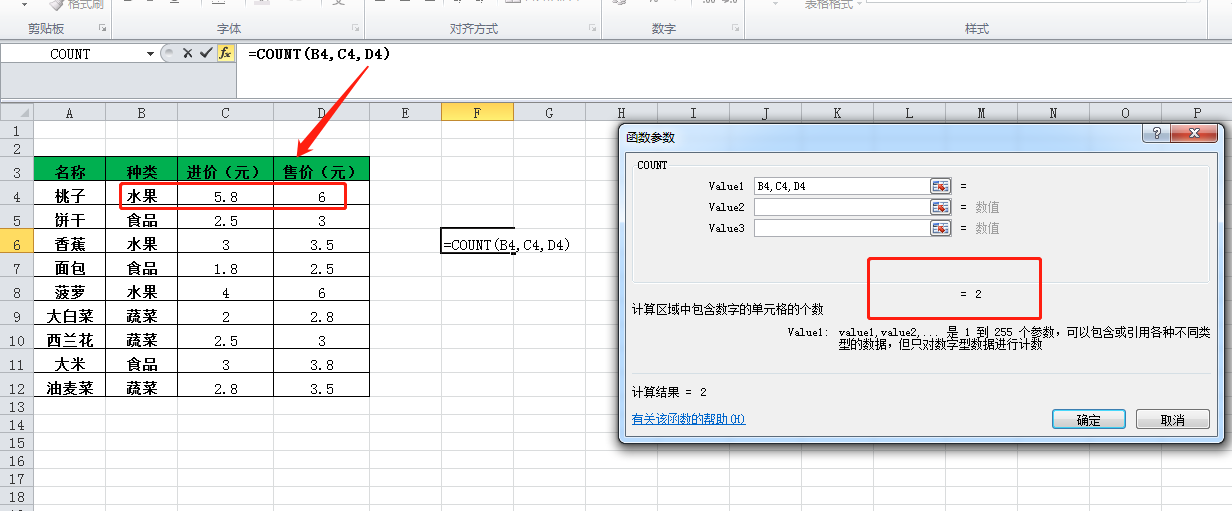Open the Name Box dropdown arrow
This screenshot has height=511, width=1232.
click(x=150, y=54)
